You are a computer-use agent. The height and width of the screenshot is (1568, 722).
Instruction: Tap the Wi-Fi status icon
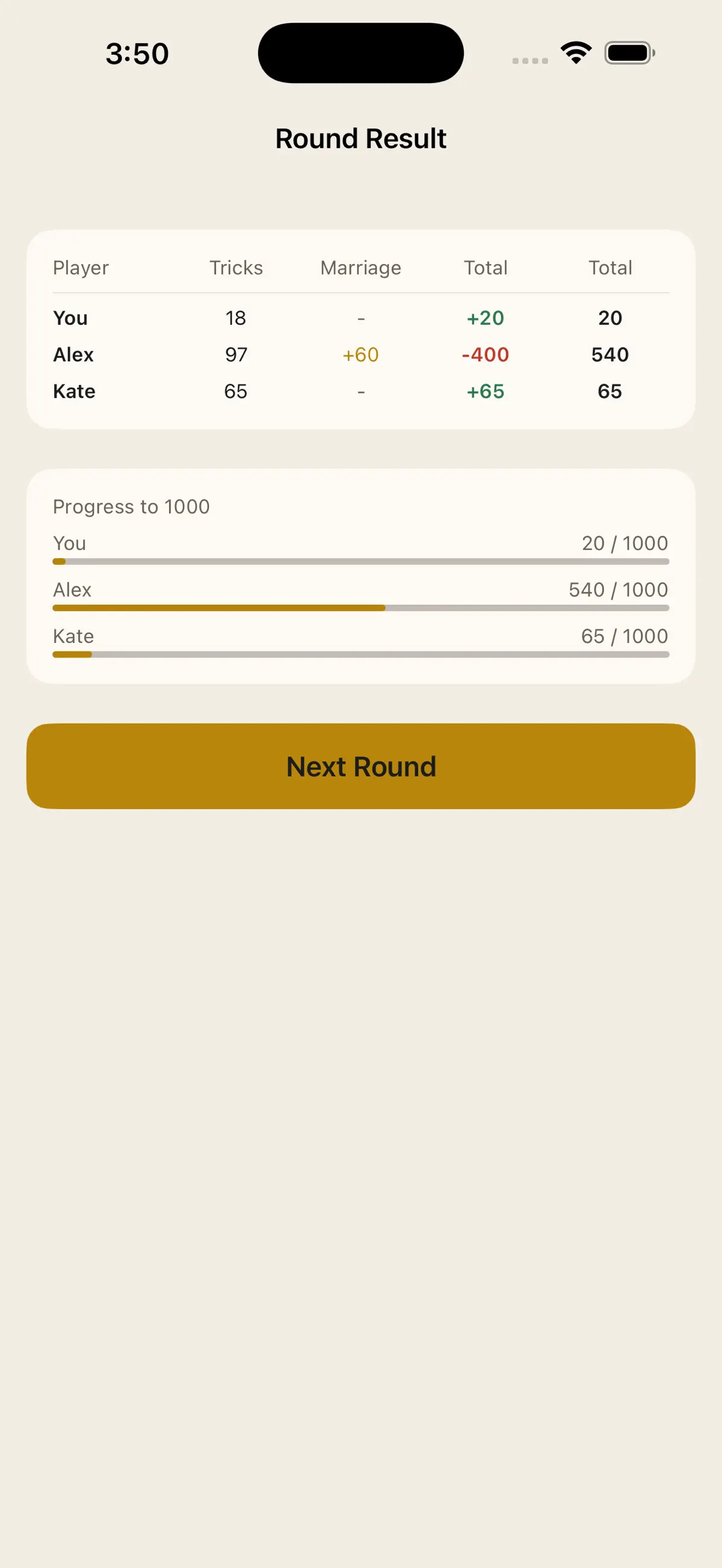click(x=576, y=53)
